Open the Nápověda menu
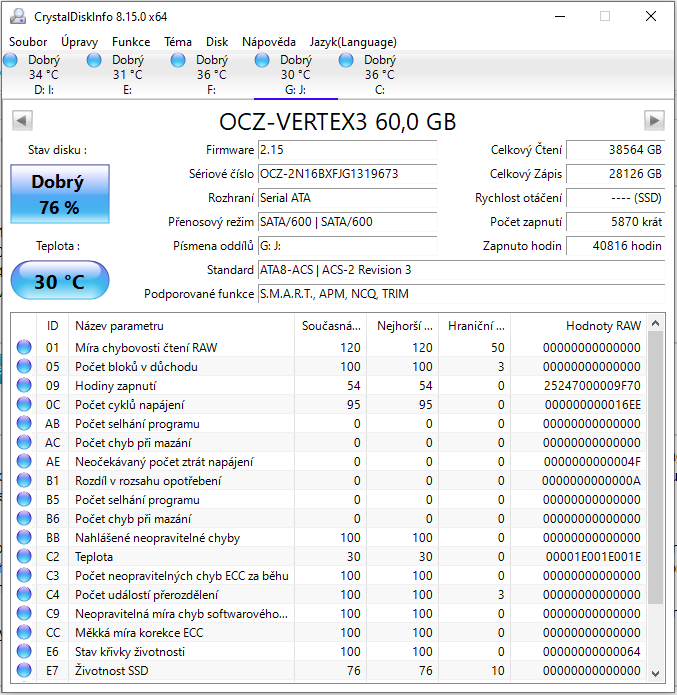Image resolution: width=677 pixels, height=695 pixels. 269,42
